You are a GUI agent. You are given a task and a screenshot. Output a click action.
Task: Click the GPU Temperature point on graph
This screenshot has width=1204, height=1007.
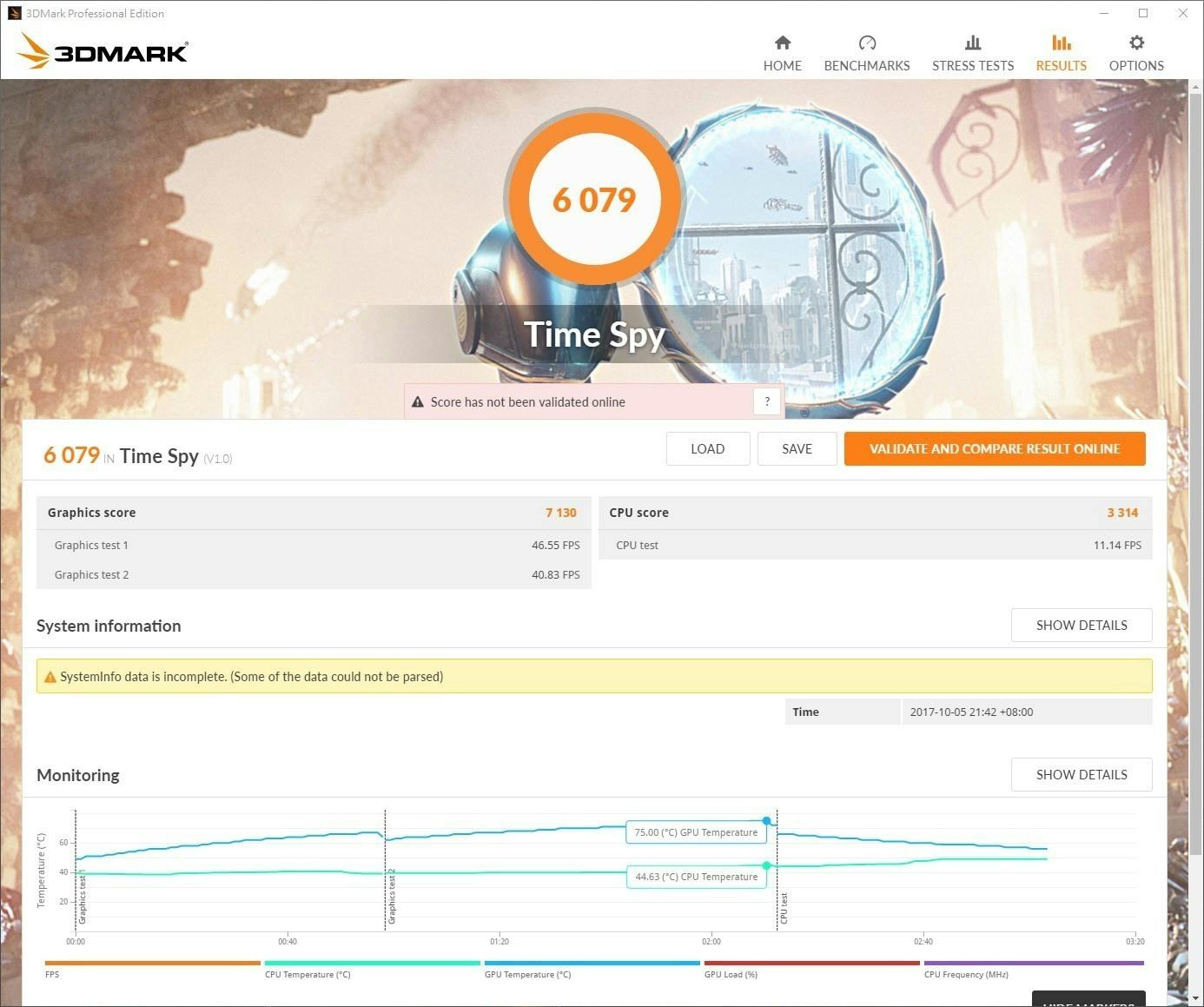tap(766, 821)
